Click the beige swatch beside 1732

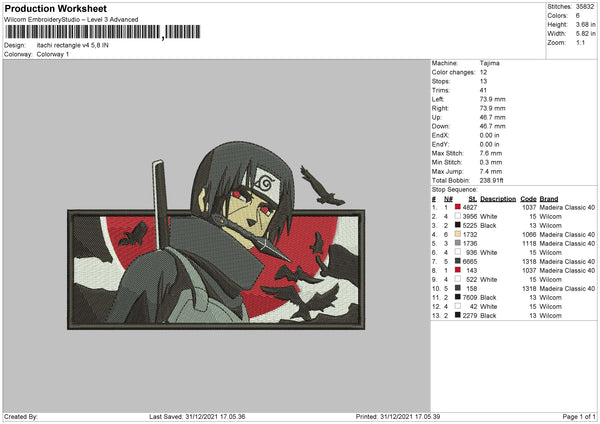pyautogui.click(x=457, y=234)
